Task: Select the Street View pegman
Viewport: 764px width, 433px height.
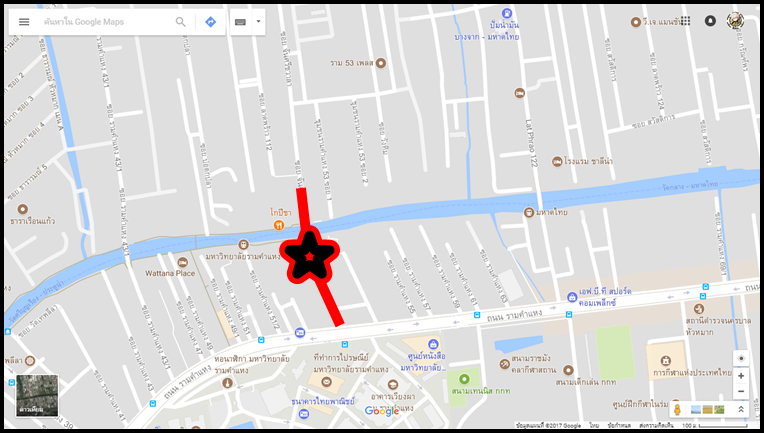Action: (677, 410)
